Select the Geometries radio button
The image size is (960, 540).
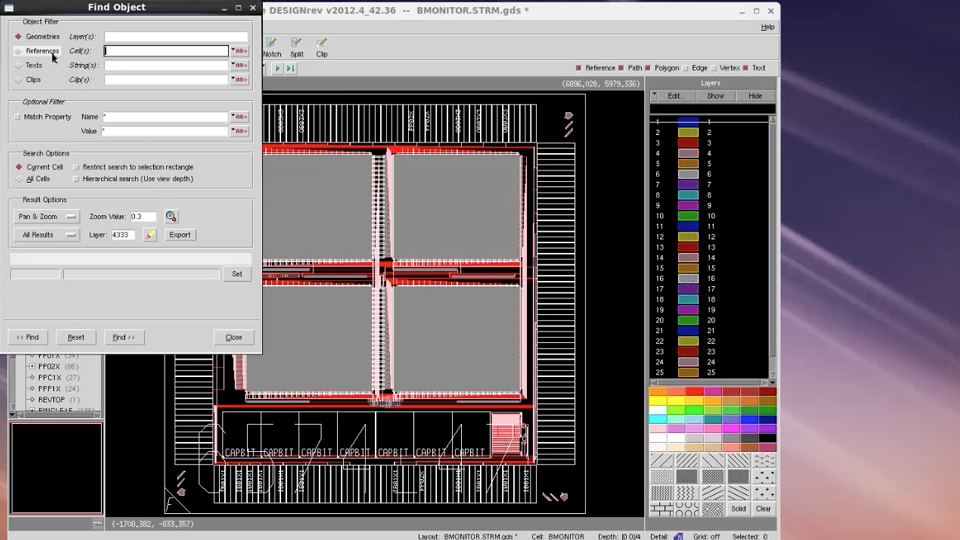(x=18, y=37)
